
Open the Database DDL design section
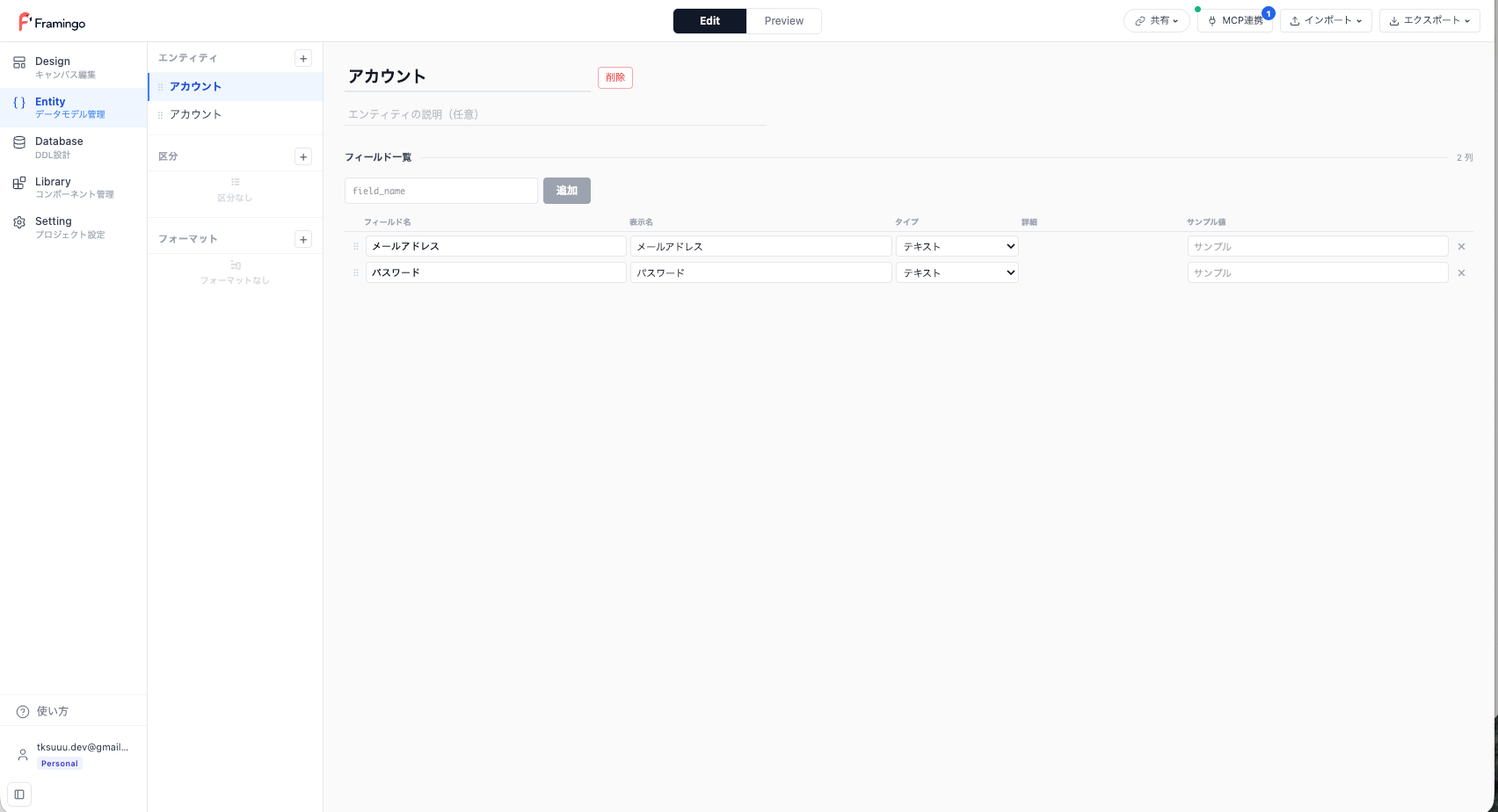[x=73, y=148]
